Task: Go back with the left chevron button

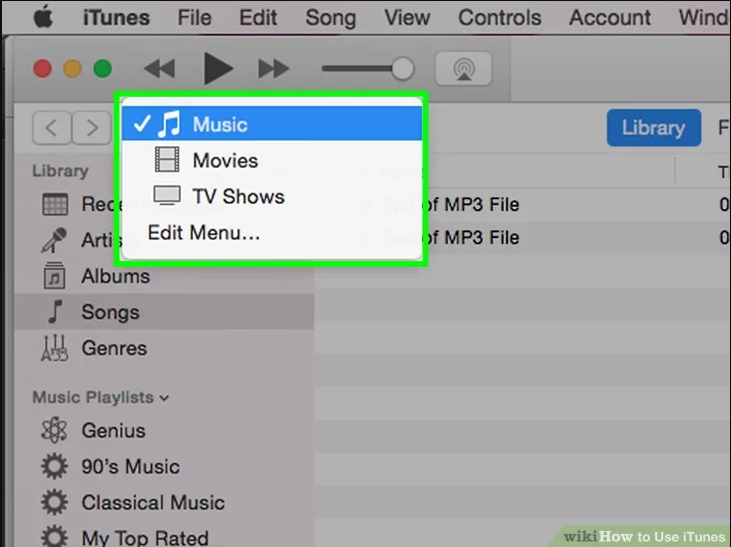Action: click(52, 127)
